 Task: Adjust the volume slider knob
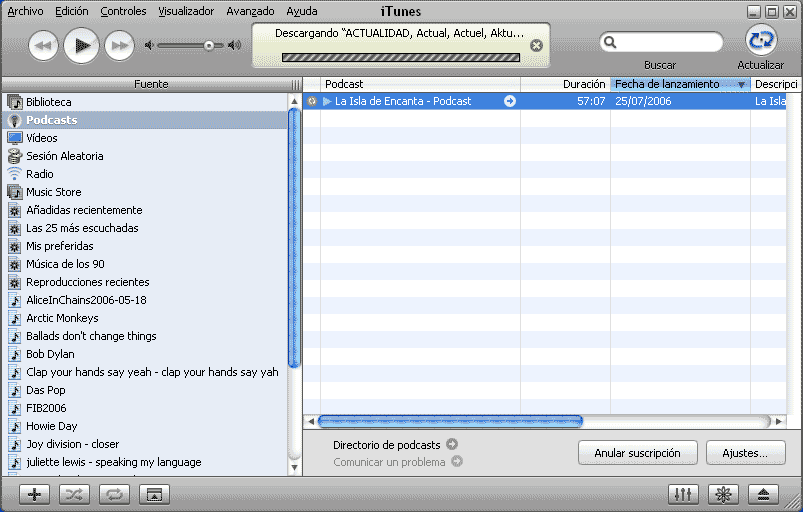pos(208,46)
